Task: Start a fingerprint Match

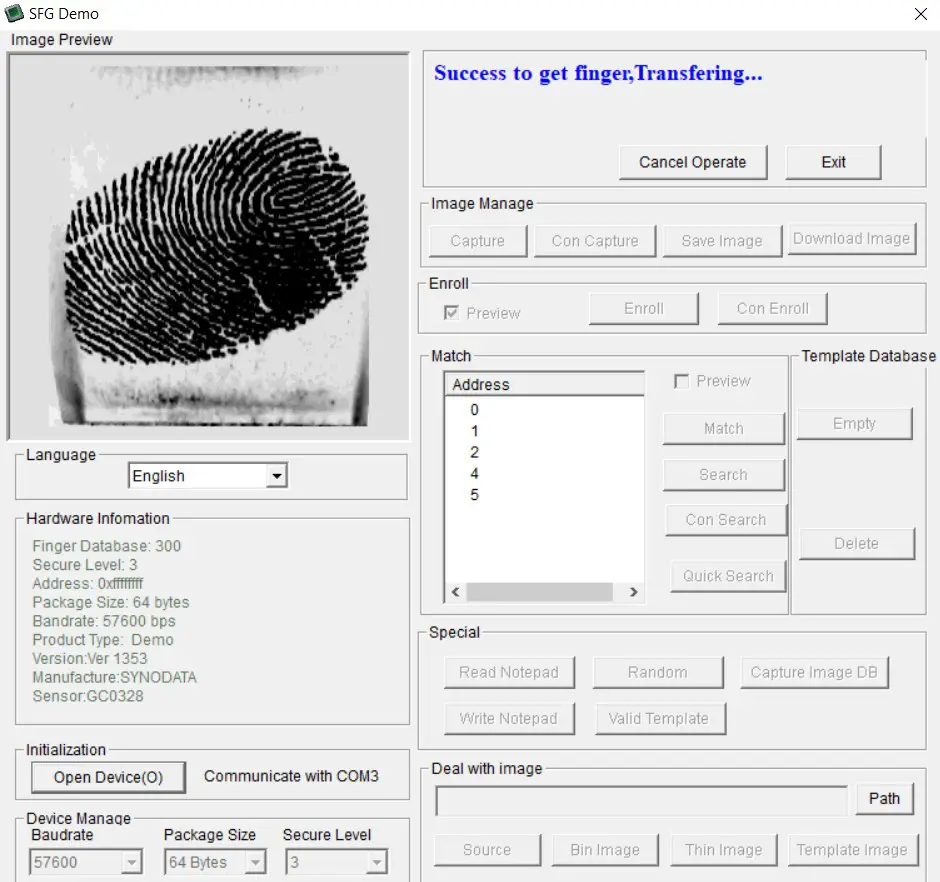Action: pos(723,428)
